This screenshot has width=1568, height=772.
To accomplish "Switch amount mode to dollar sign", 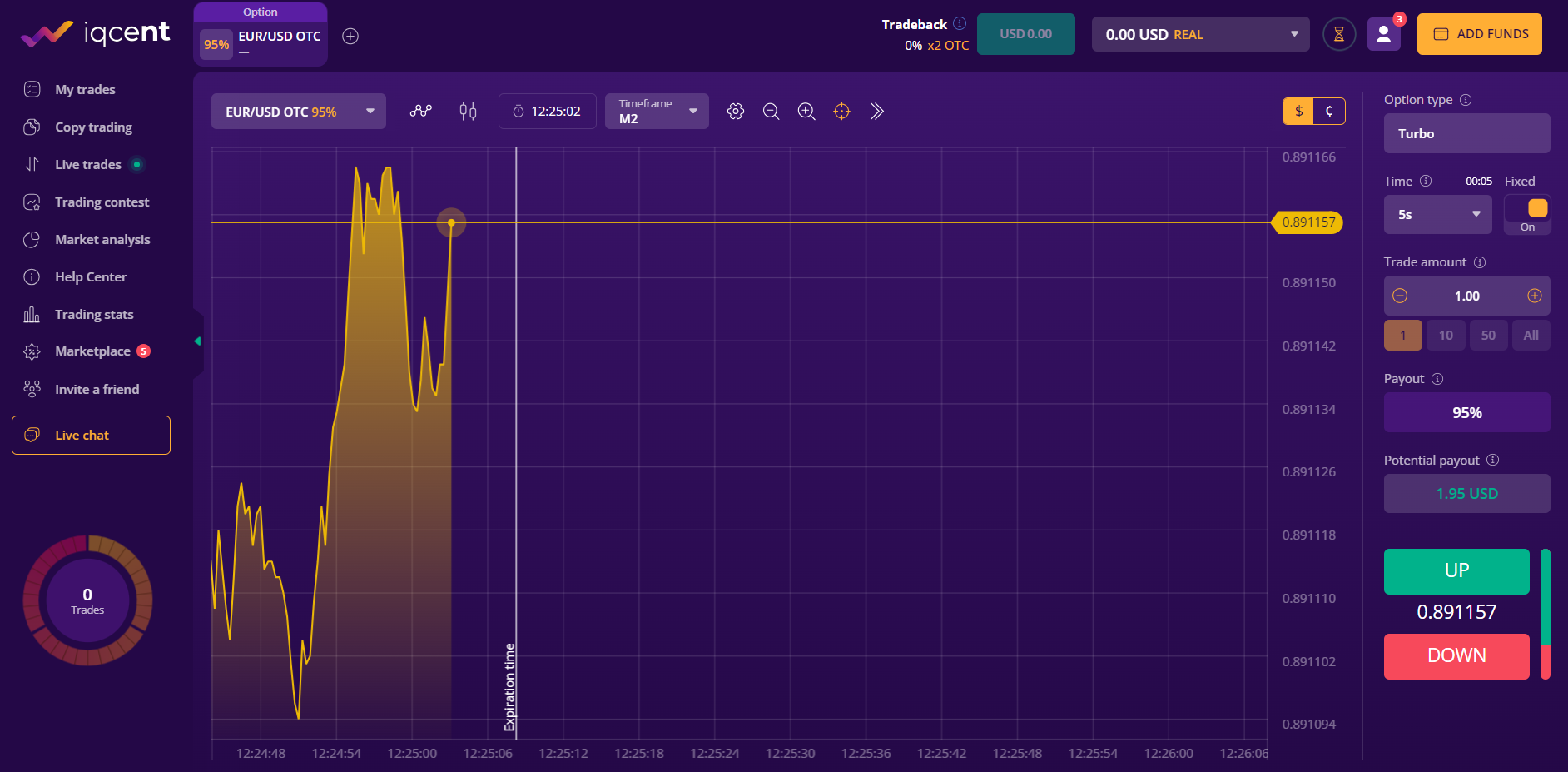I will (x=1298, y=112).
